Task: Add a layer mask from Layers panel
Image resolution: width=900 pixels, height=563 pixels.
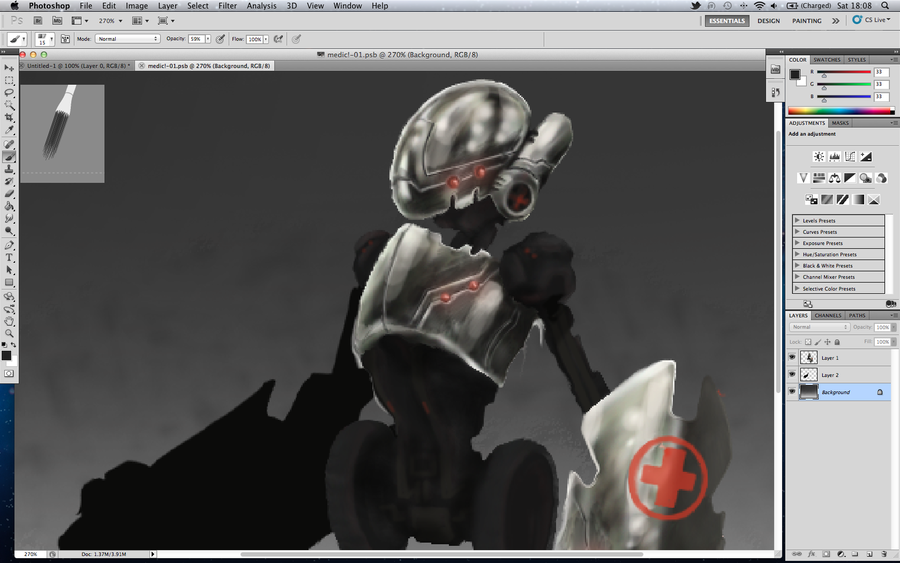Action: (x=826, y=554)
